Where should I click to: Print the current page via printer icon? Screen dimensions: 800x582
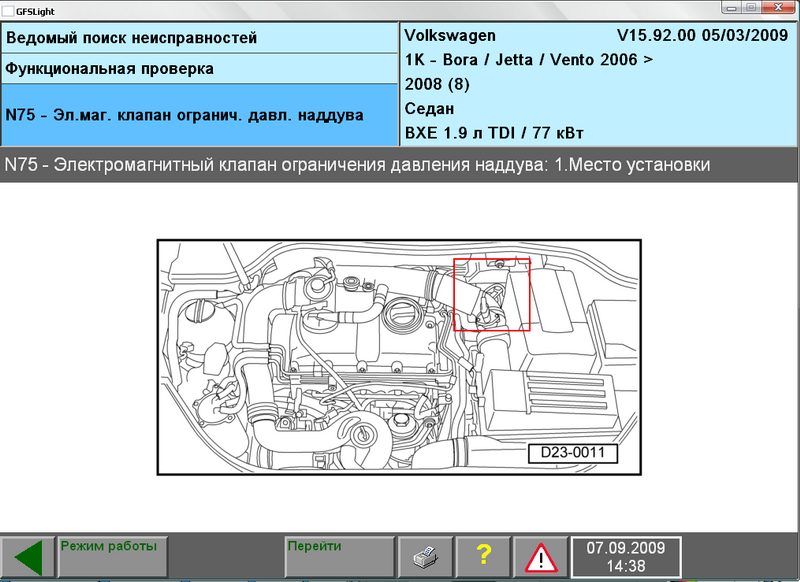(x=424, y=557)
